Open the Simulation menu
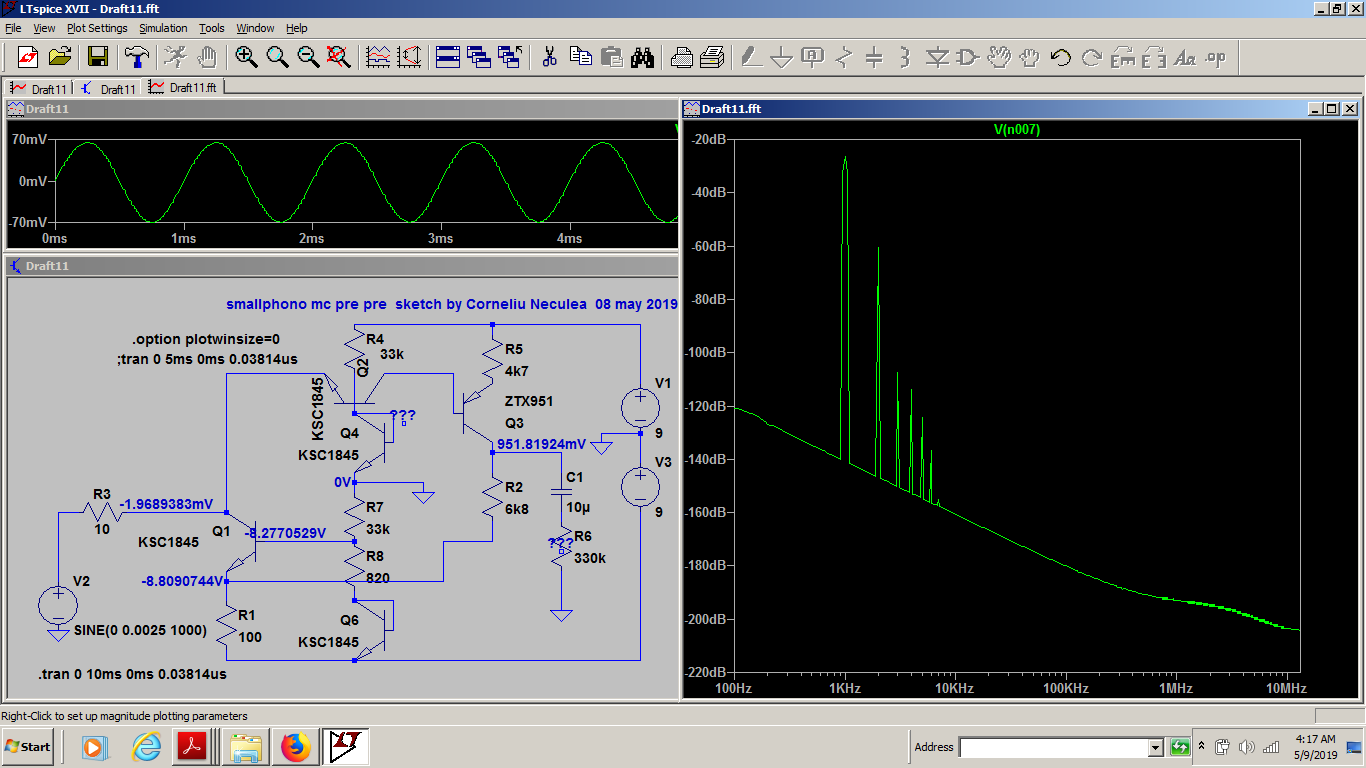This screenshot has width=1366, height=768. click(x=163, y=28)
